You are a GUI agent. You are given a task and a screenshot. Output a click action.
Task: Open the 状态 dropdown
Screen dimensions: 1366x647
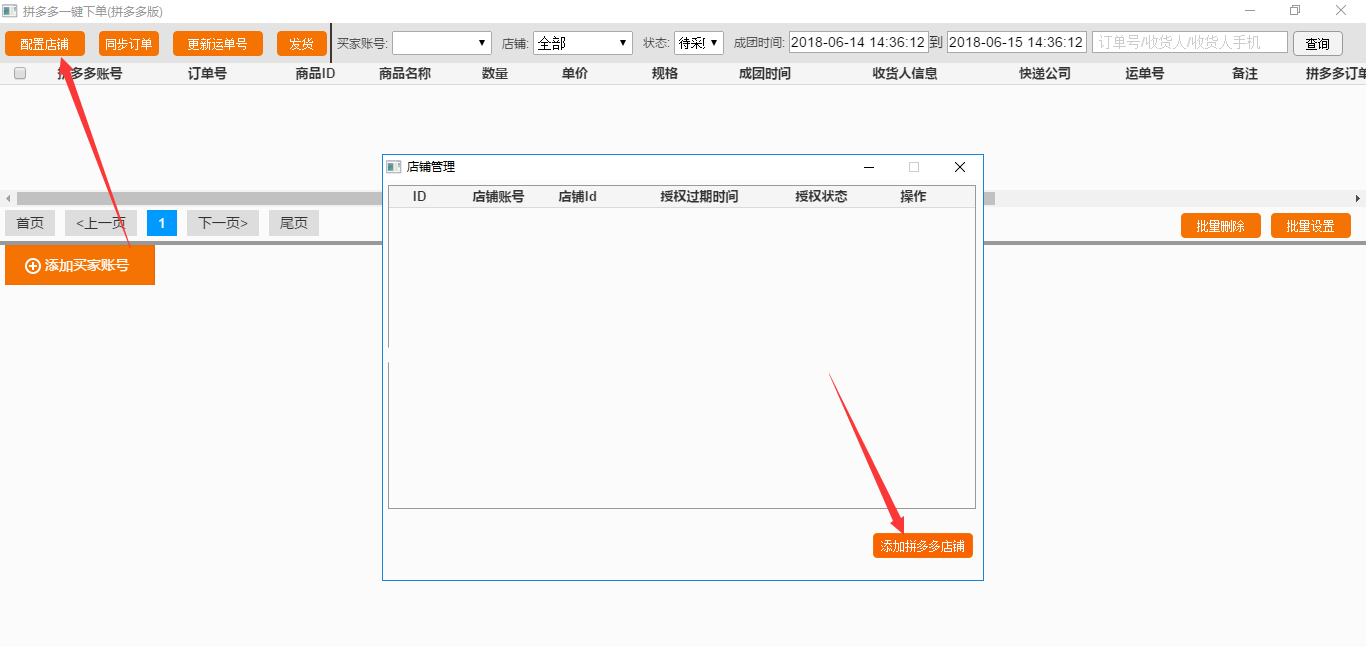coord(699,43)
